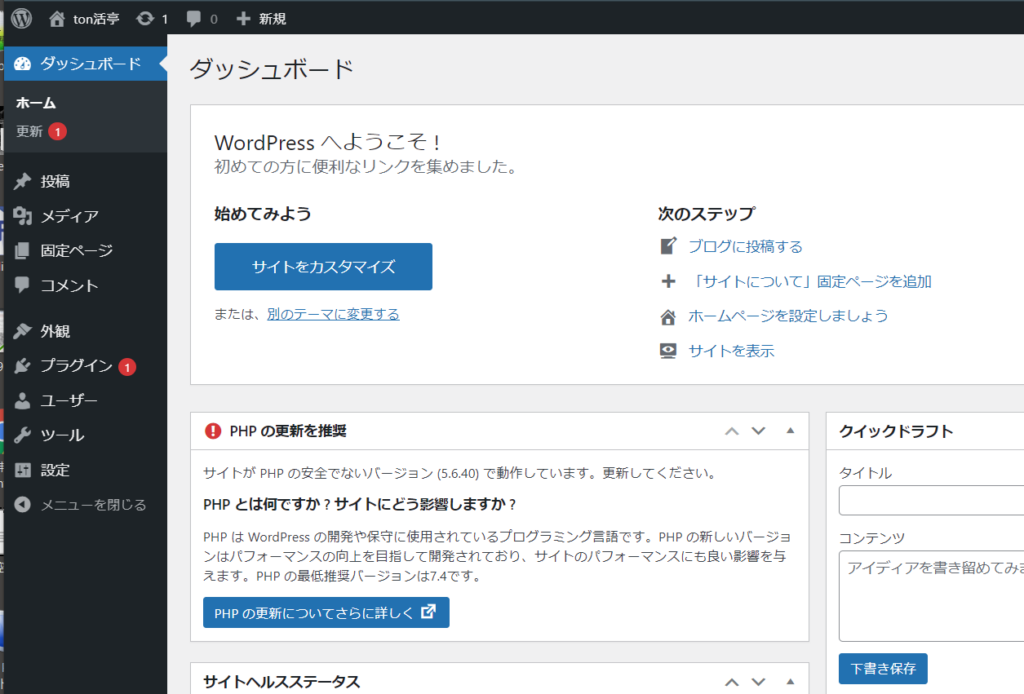Click the pages icon for 固定ページ
Screen dimensions: 1024x694
pos(23,250)
